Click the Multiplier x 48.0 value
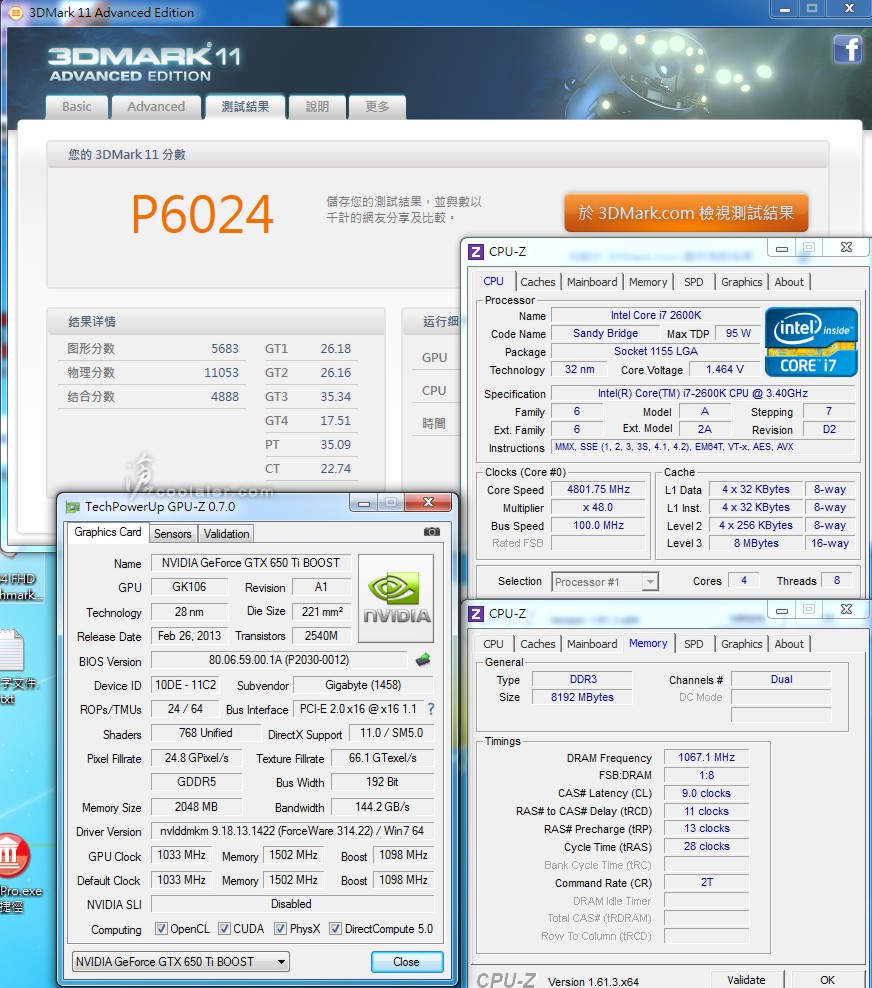The image size is (872, 988). click(598, 507)
